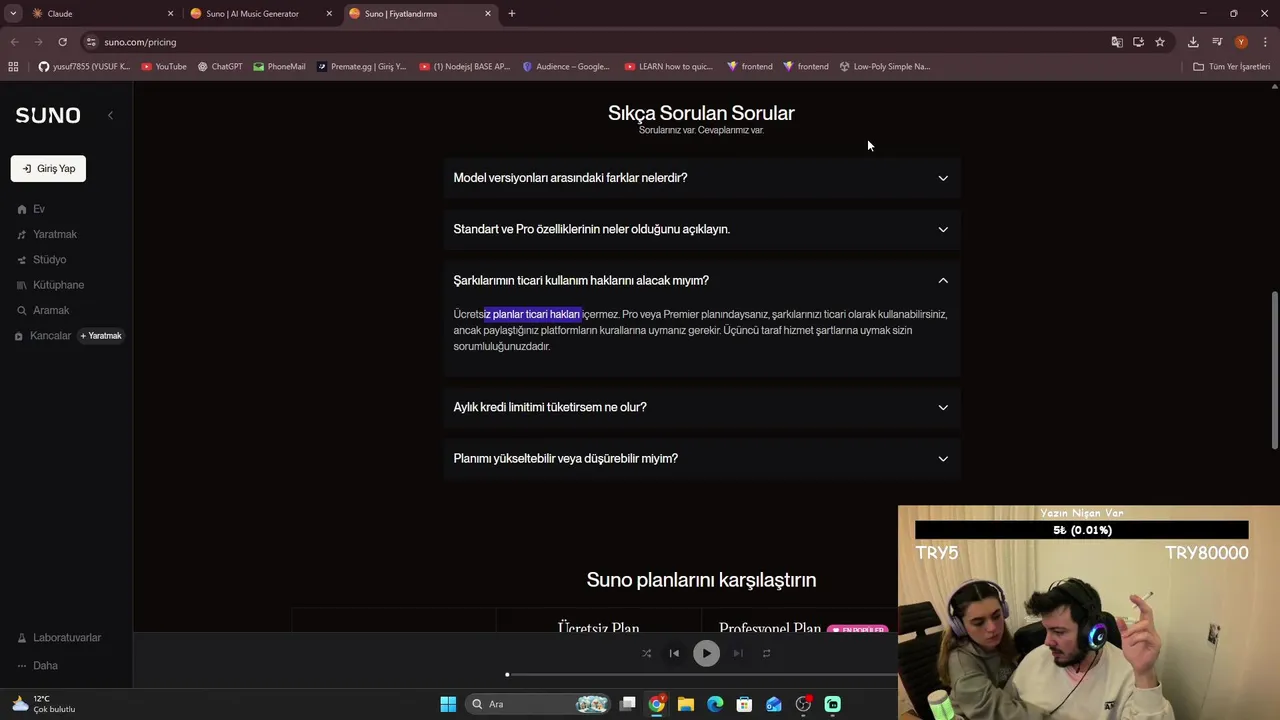This screenshot has height=720, width=1280.
Task: Open the yusuf7855 GitHub bookmark
Action: coord(84,67)
